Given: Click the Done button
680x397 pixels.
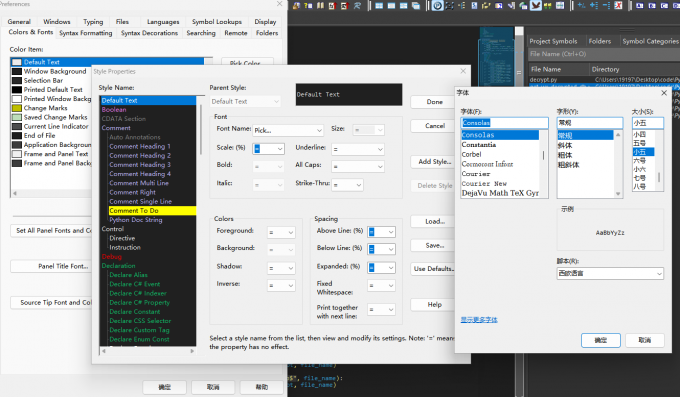Looking at the screenshot, I should (434, 102).
